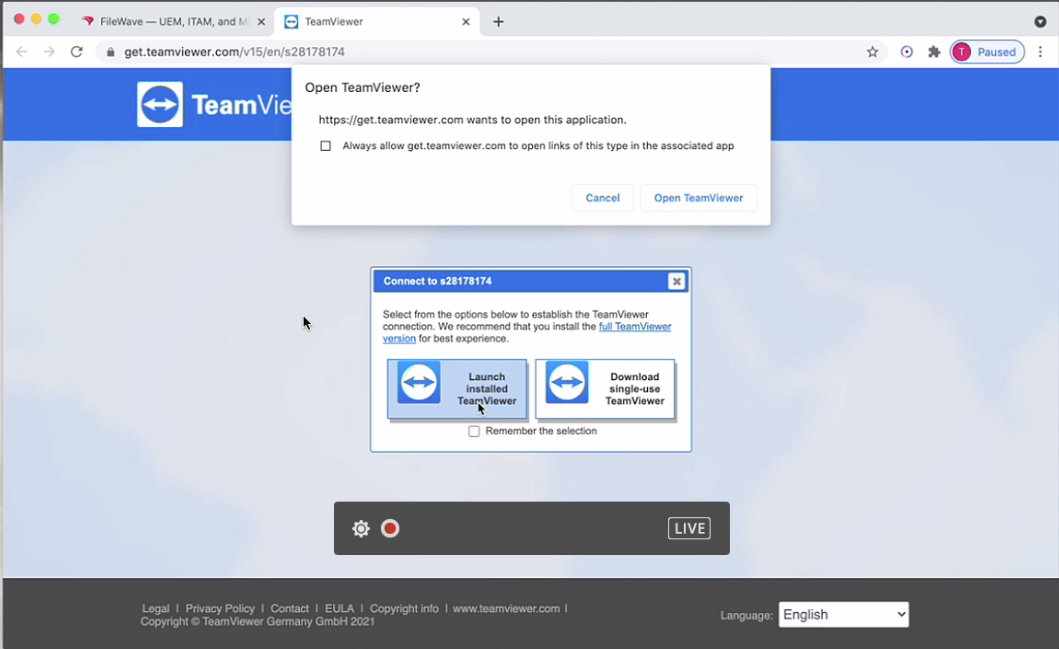Open the Legal footer link
Image resolution: width=1059 pixels, height=649 pixels.
point(155,608)
